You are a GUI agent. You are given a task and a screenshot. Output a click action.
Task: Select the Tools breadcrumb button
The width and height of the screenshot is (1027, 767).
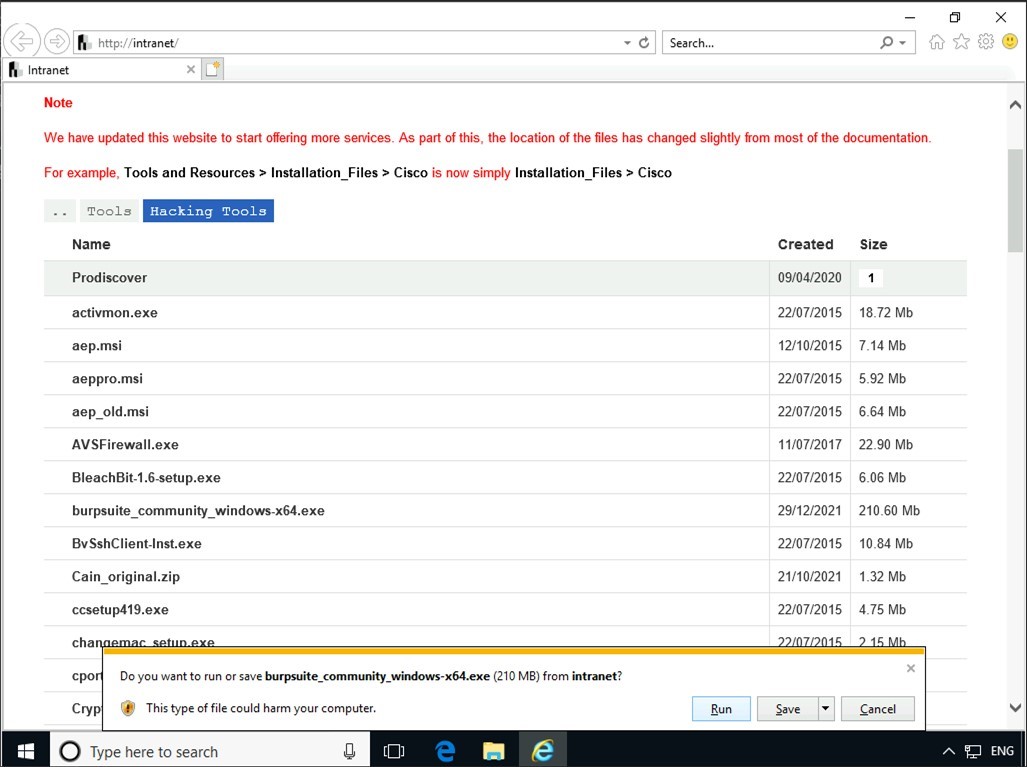point(108,210)
